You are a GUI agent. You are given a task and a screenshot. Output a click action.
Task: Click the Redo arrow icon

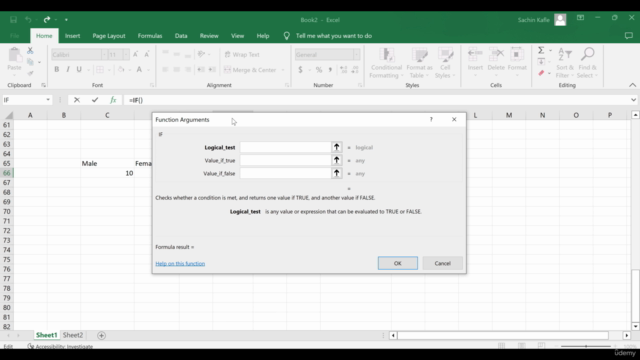47,20
